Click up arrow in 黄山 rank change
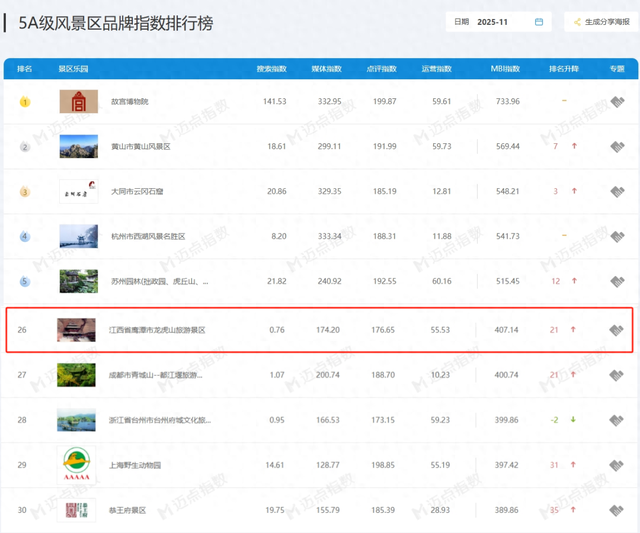Image resolution: width=640 pixels, height=533 pixels. coord(574,146)
